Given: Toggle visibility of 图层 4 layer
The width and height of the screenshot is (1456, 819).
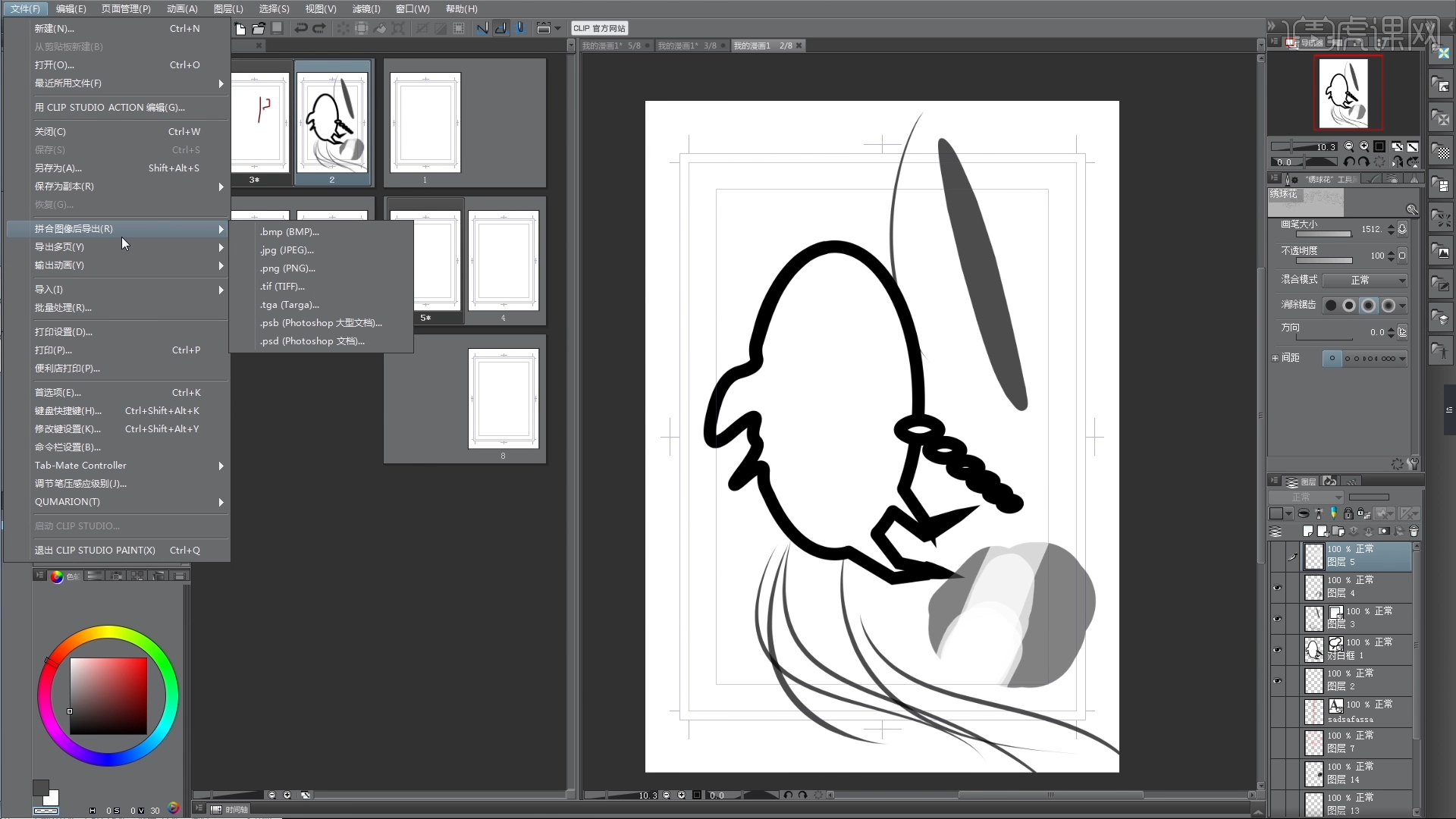Looking at the screenshot, I should pos(1277,588).
